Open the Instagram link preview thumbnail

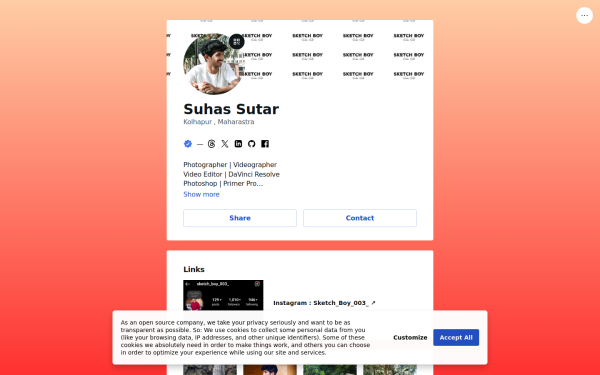(x=223, y=295)
